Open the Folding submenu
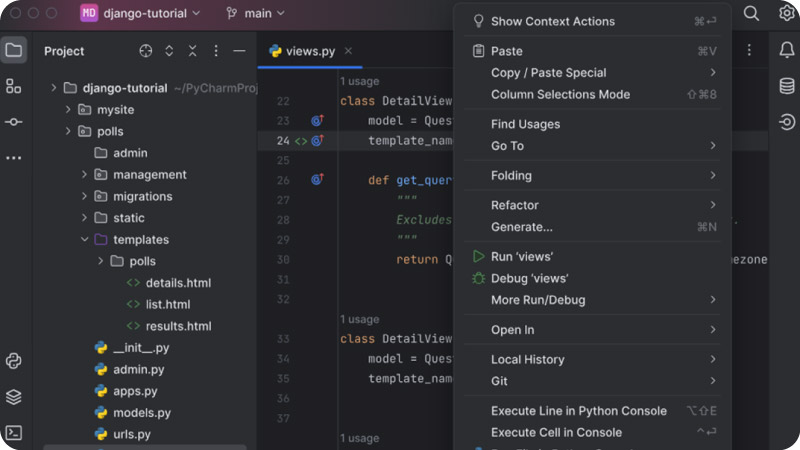800x450 pixels. click(592, 176)
